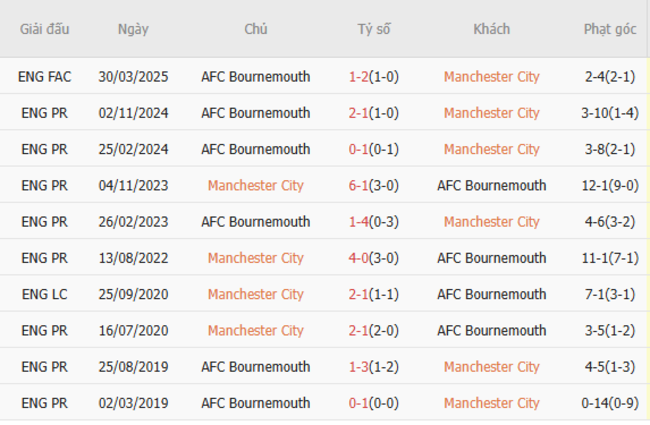
Task: Click the Giải đấu column header
Action: pos(45,29)
